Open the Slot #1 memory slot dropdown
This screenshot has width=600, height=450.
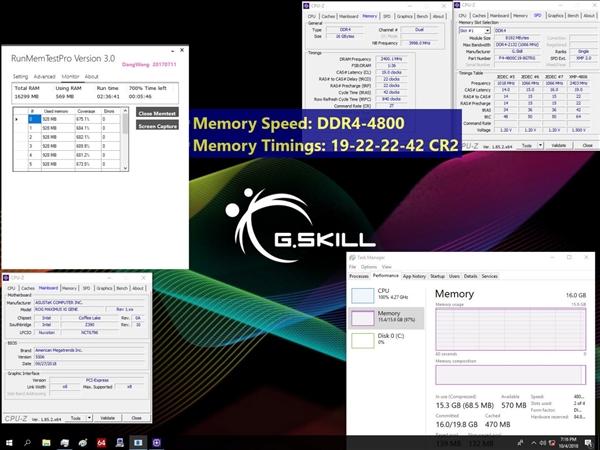[474, 32]
